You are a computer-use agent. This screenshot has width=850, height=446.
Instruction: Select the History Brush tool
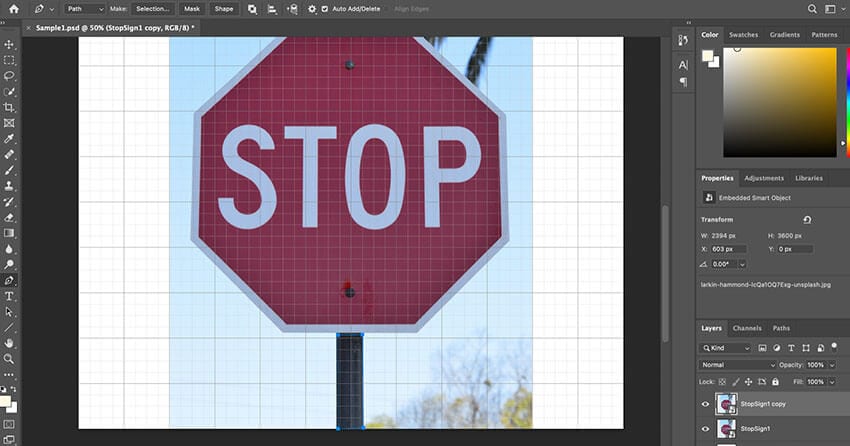point(9,202)
